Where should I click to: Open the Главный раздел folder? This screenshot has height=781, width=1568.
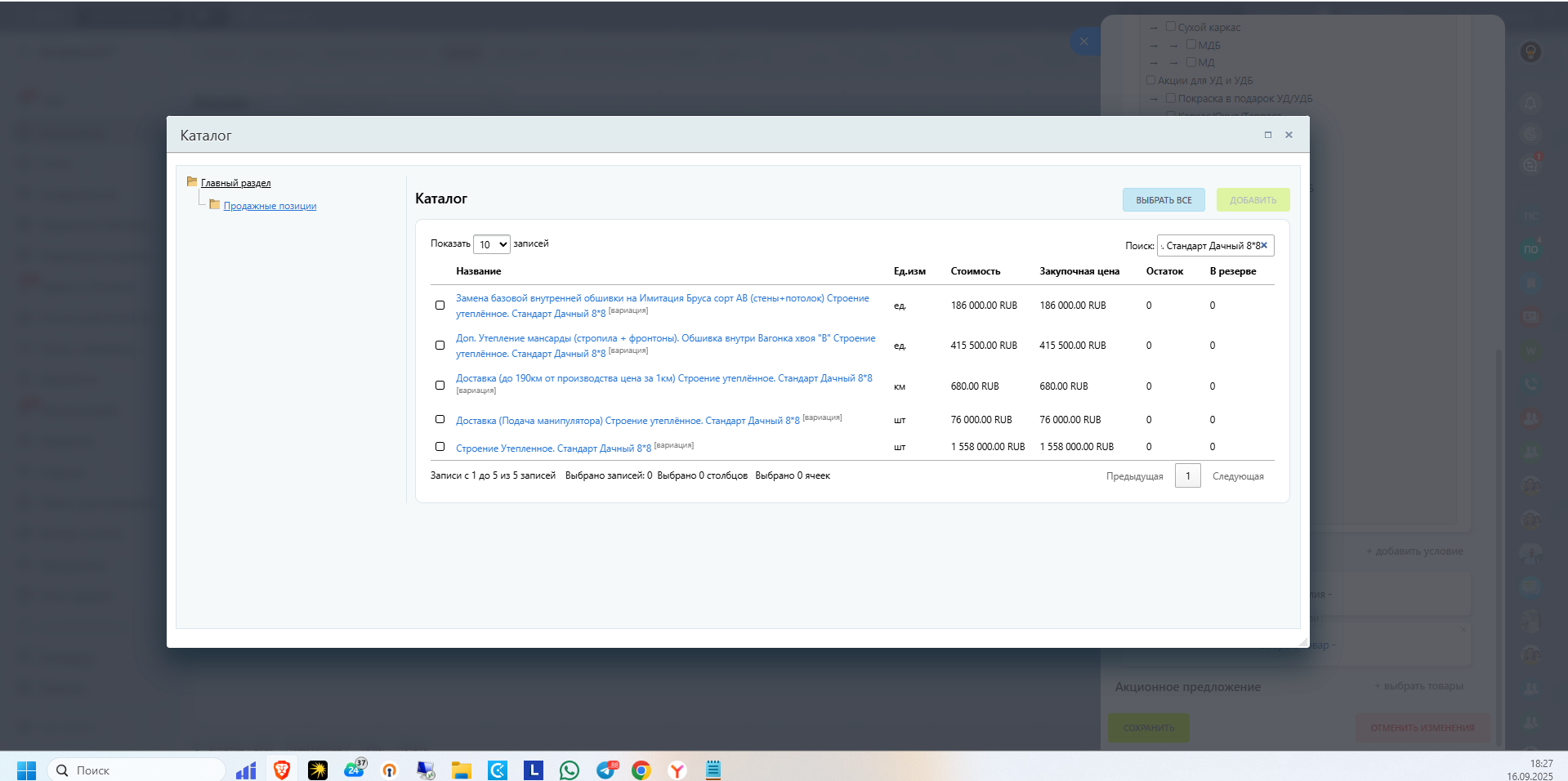pos(235,183)
